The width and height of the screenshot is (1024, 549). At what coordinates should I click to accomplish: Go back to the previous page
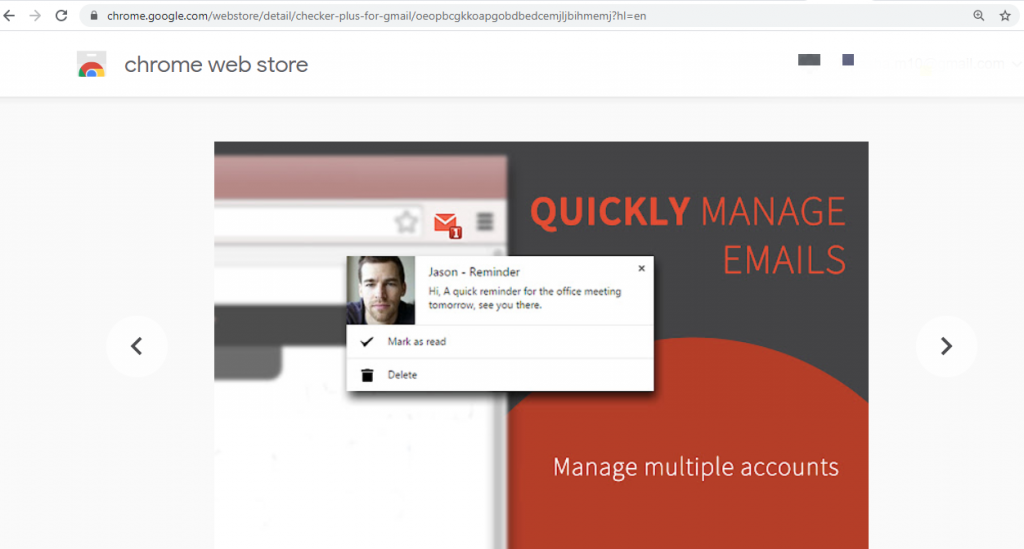(x=9, y=16)
